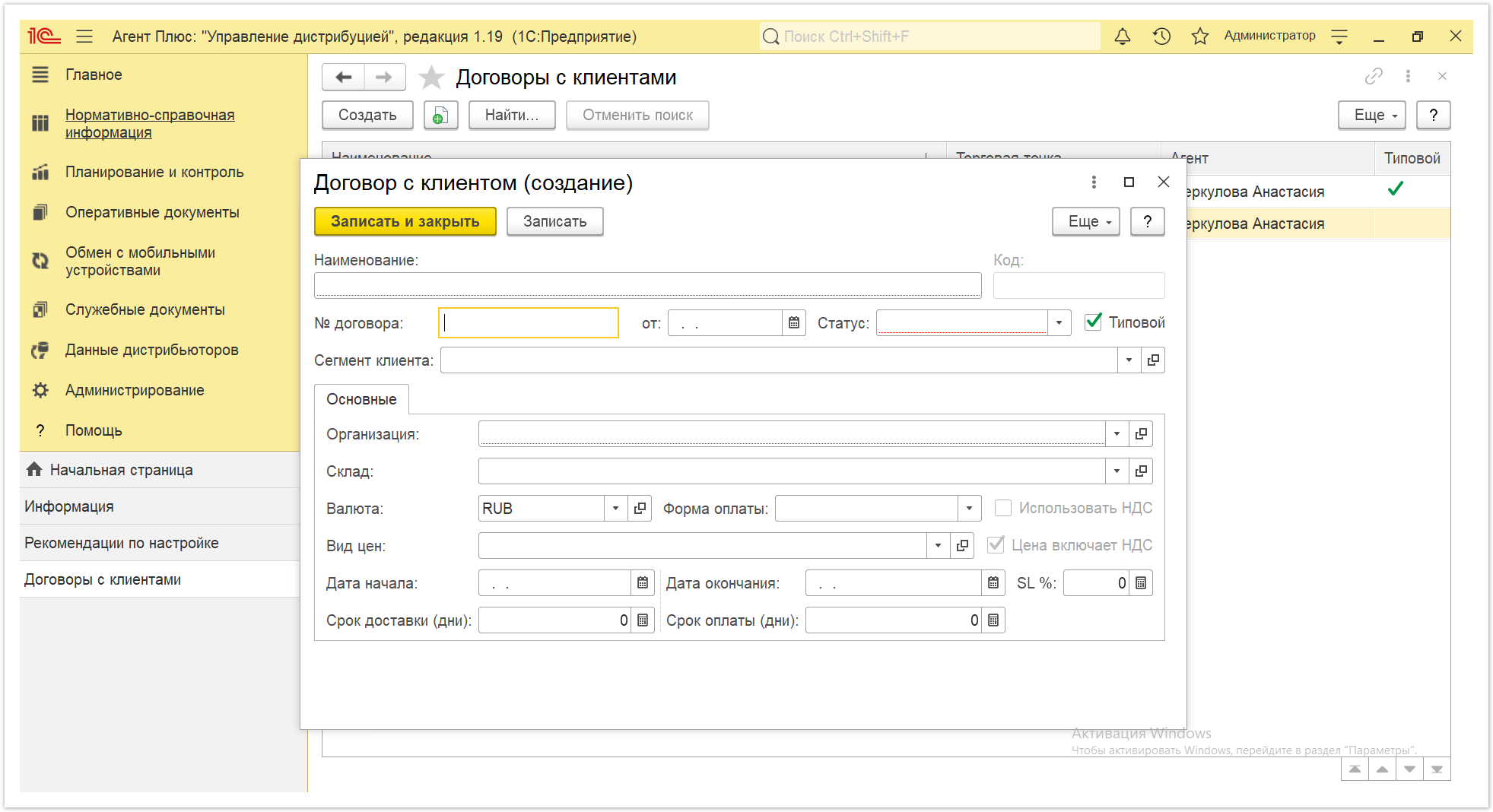Open calendar picker for contract date 'от'
The width and height of the screenshot is (1493, 812).
tap(794, 323)
